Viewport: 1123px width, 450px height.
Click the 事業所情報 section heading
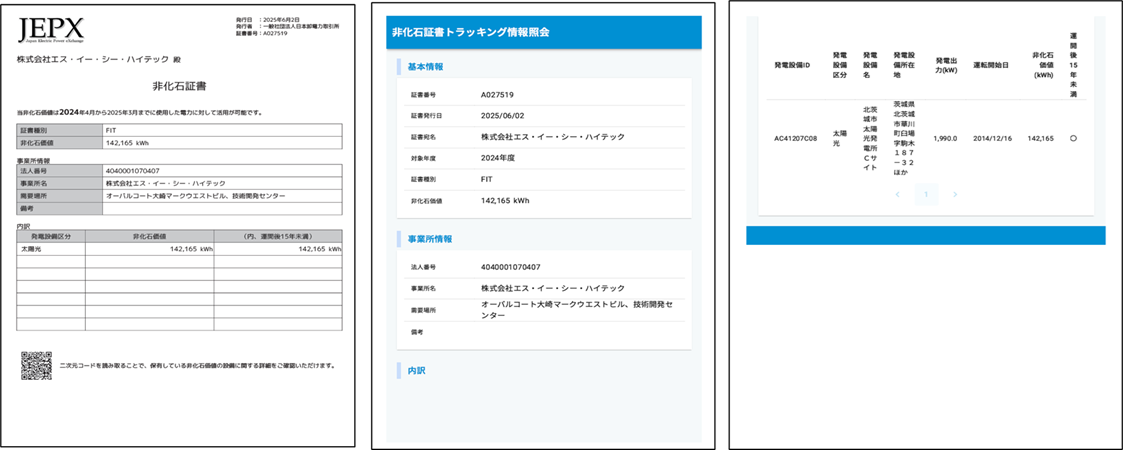click(x=429, y=239)
